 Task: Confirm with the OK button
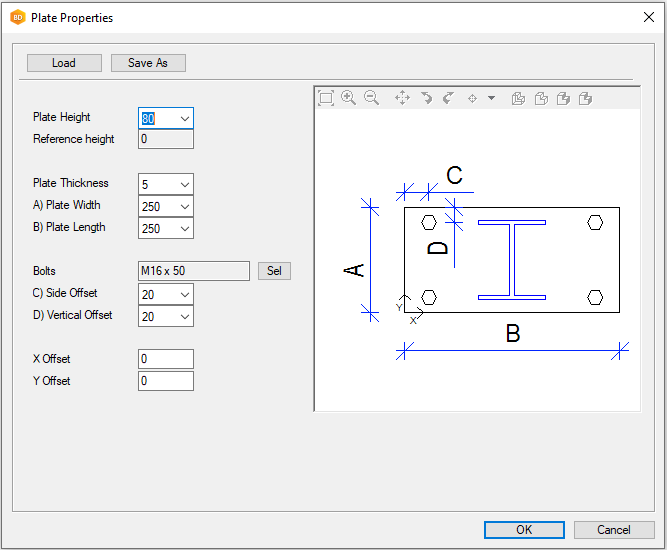pos(524,530)
